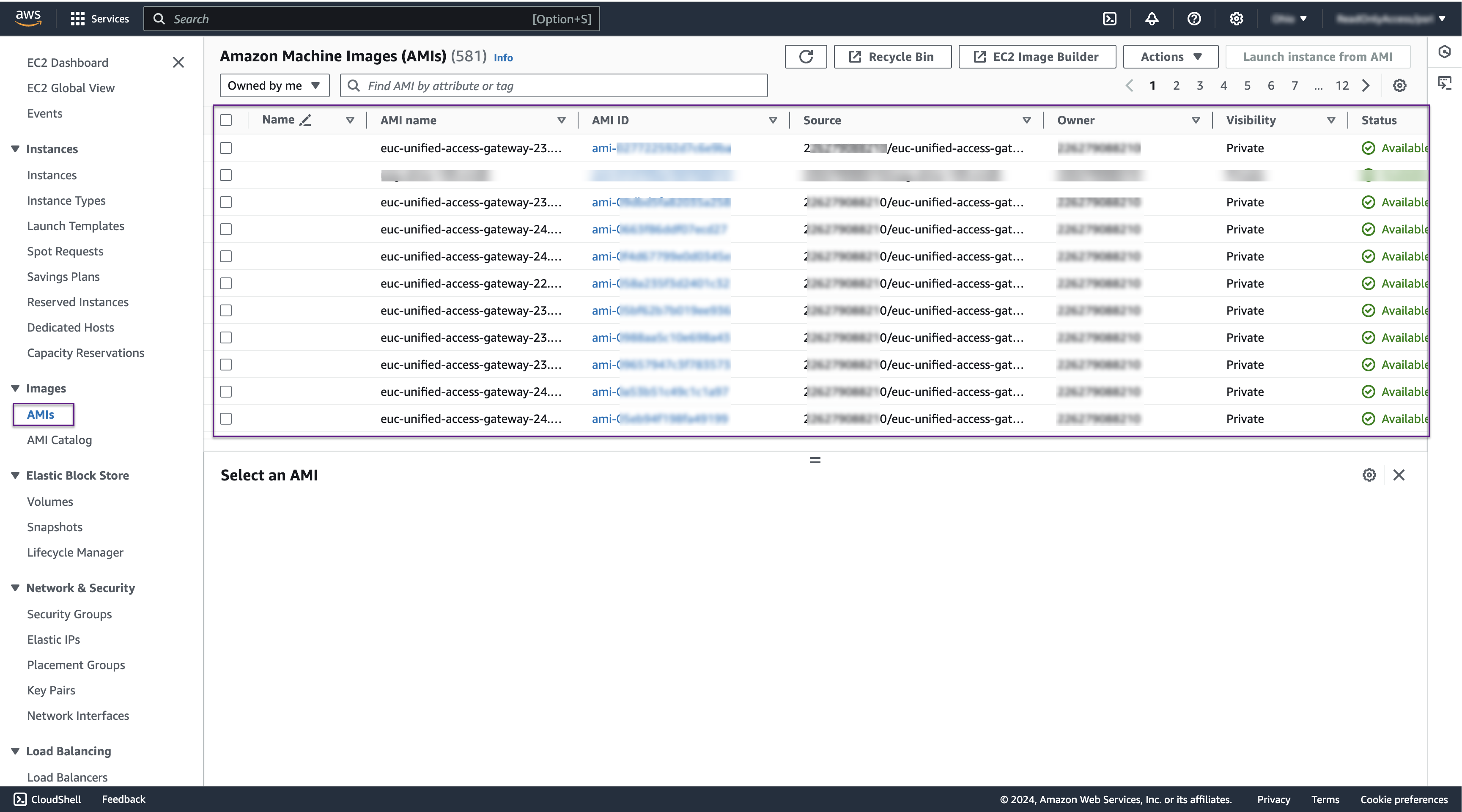Select the blurred second row checkbox
The width and height of the screenshot is (1462, 812).
pos(226,176)
